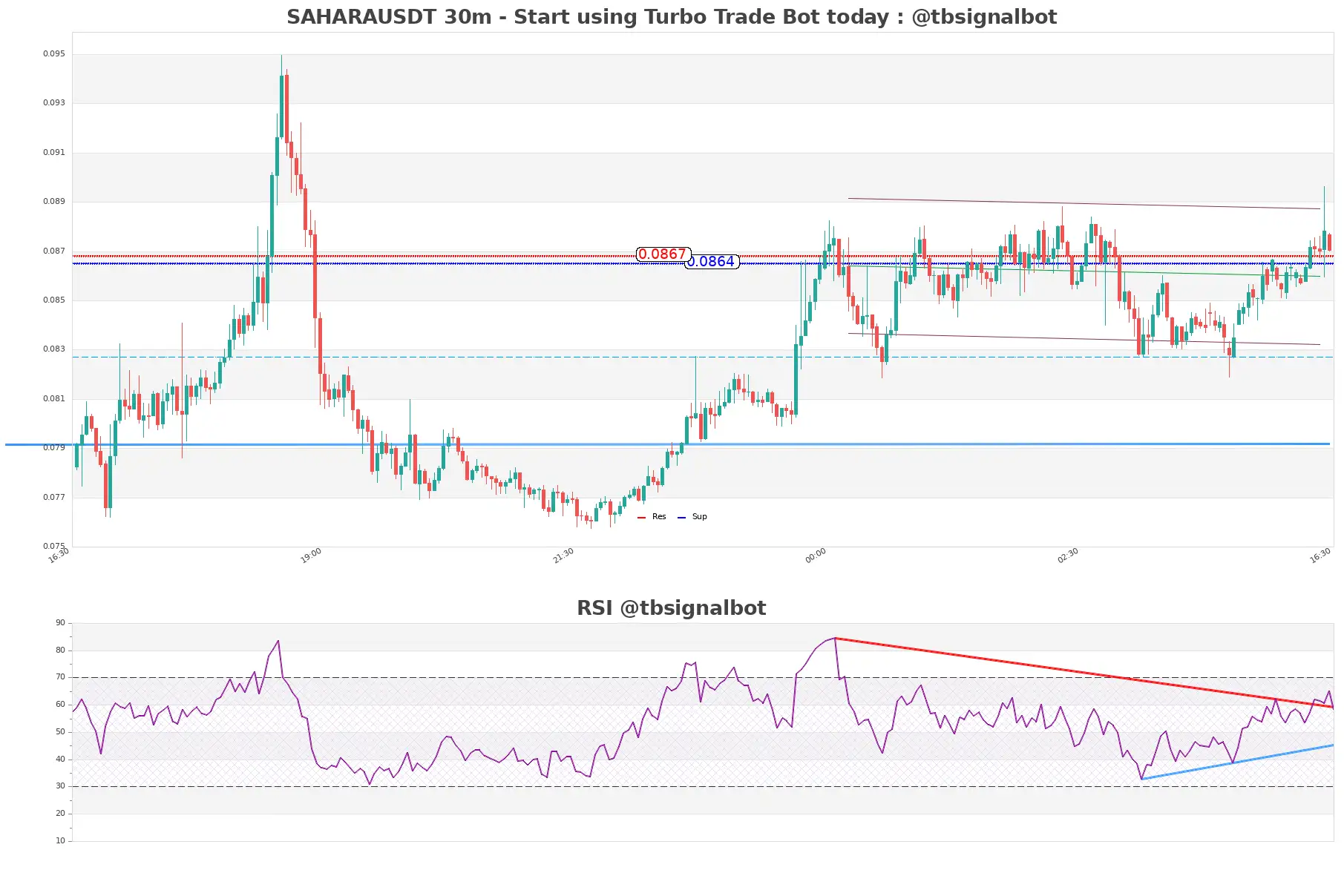Click the 0.085 price axis label
The image size is (1344, 896).
54,300
